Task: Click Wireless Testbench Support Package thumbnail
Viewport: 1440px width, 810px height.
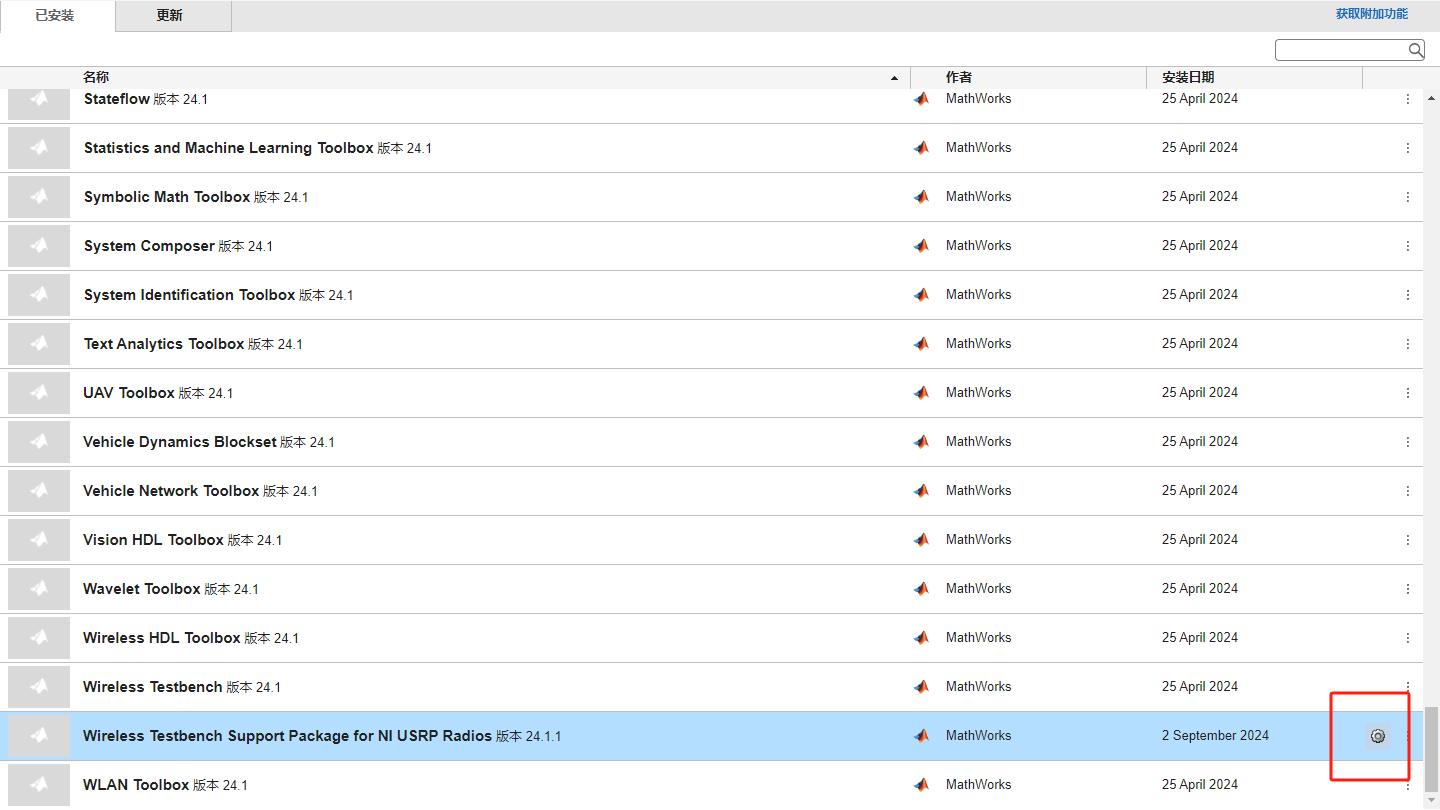Action: (x=39, y=736)
